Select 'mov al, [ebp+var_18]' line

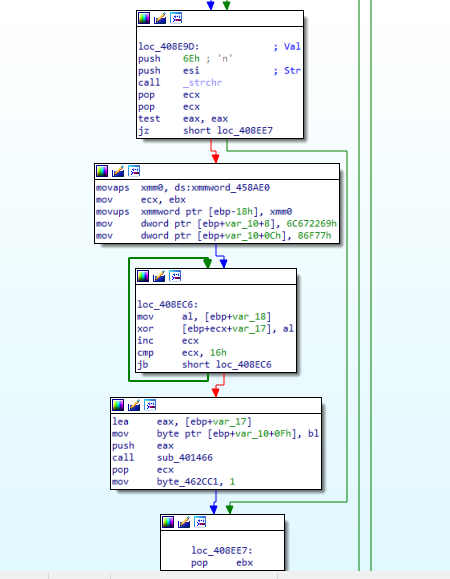(x=204, y=317)
